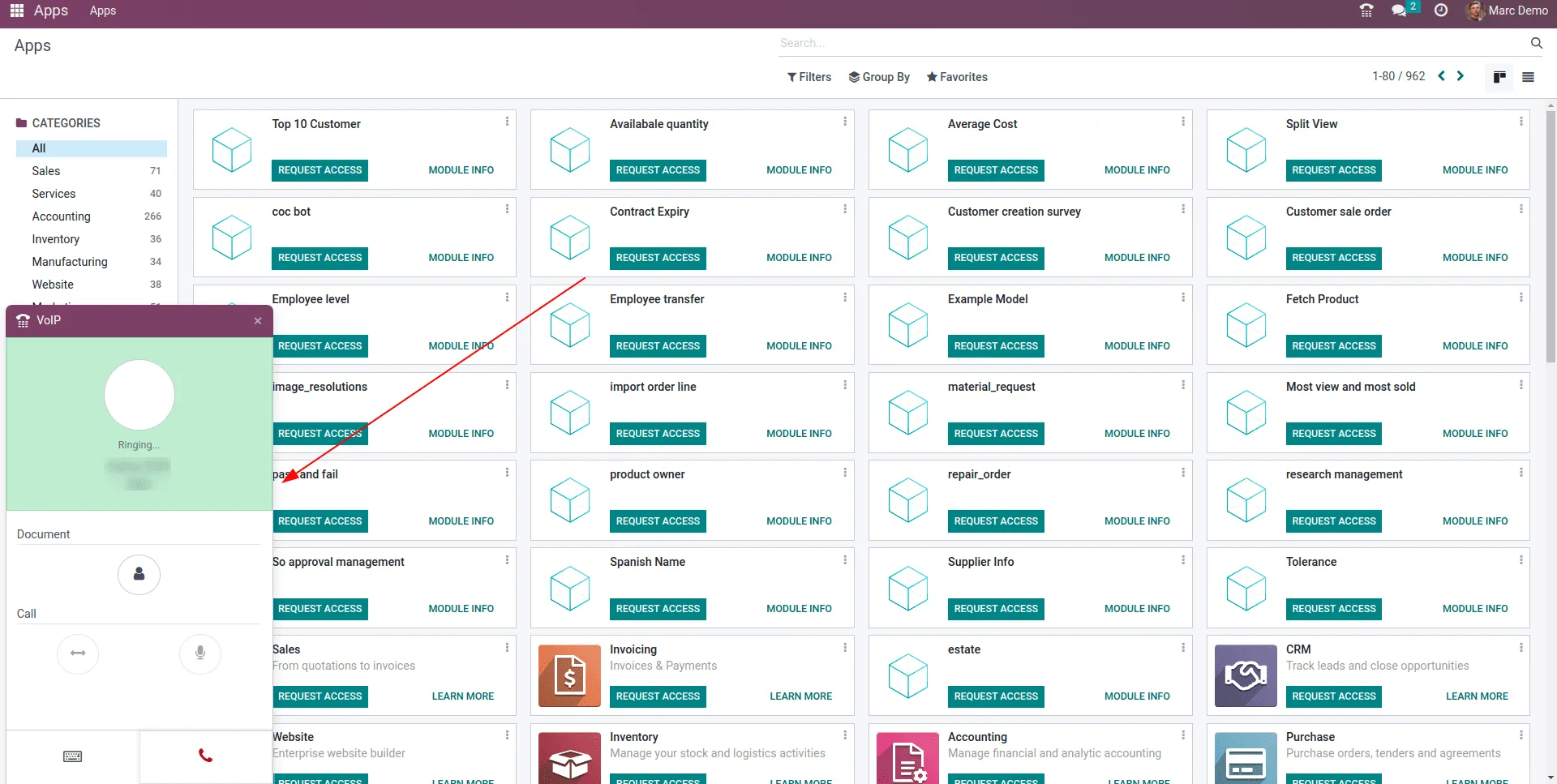The image size is (1557, 784).
Task: Request access for Spanish Name
Action: click(x=658, y=609)
